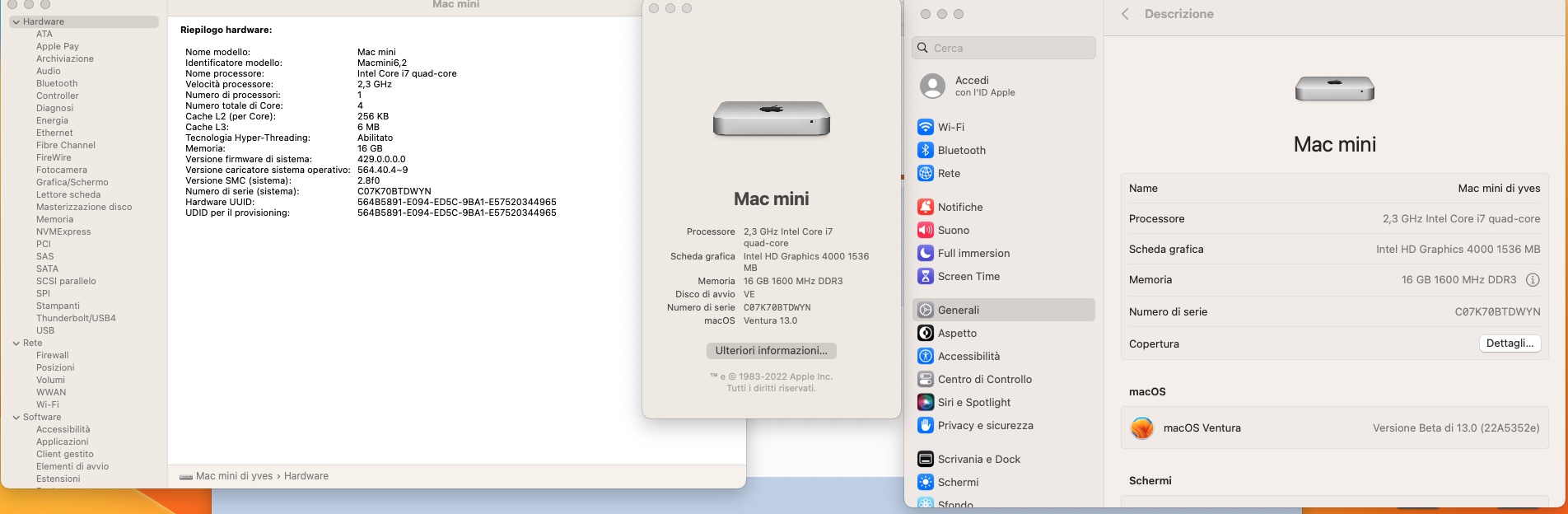Open Centro di Controllo icon
1568x514 pixels.
click(x=926, y=379)
